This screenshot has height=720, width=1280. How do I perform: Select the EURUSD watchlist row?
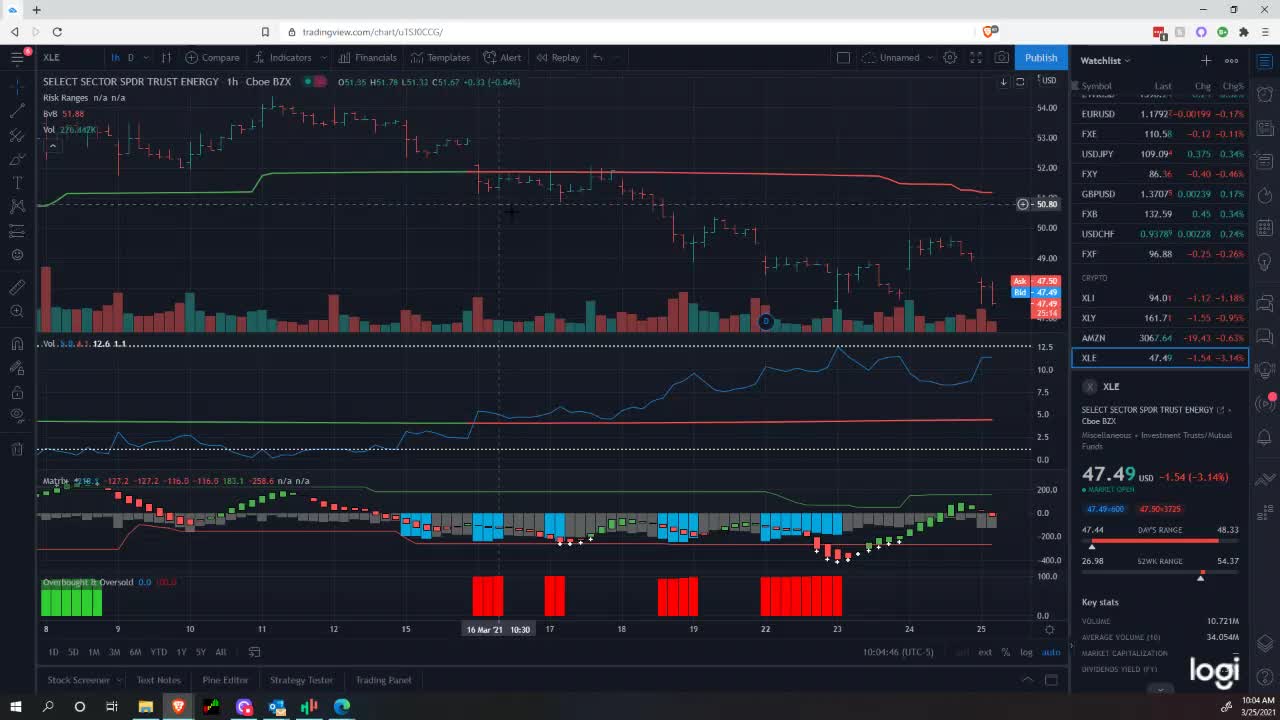tap(1160, 114)
